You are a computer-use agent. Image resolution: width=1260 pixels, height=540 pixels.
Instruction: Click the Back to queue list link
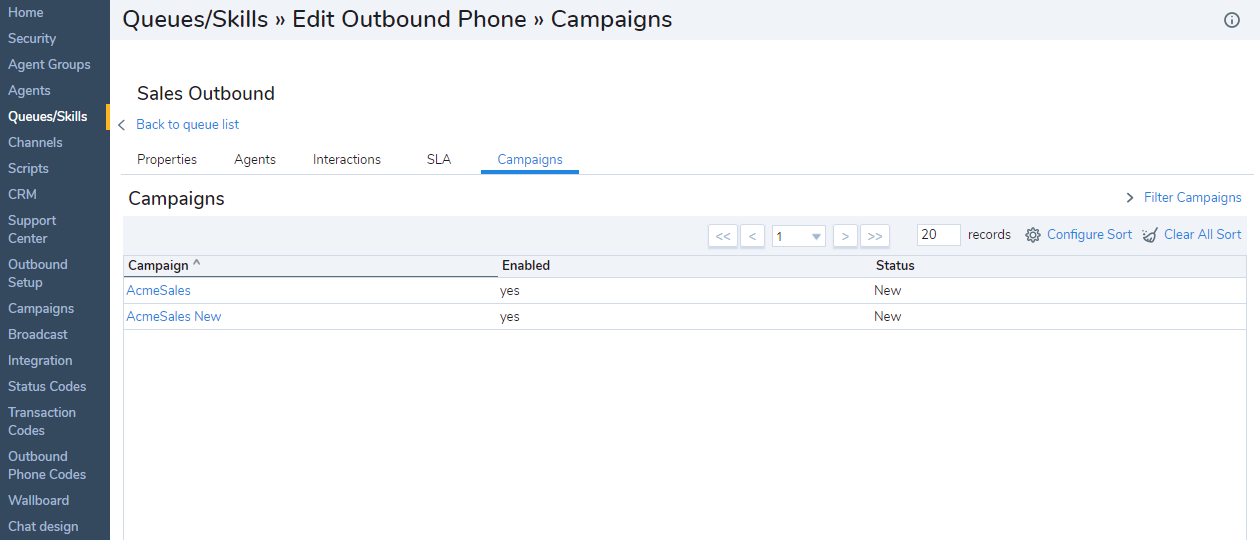[x=188, y=125]
